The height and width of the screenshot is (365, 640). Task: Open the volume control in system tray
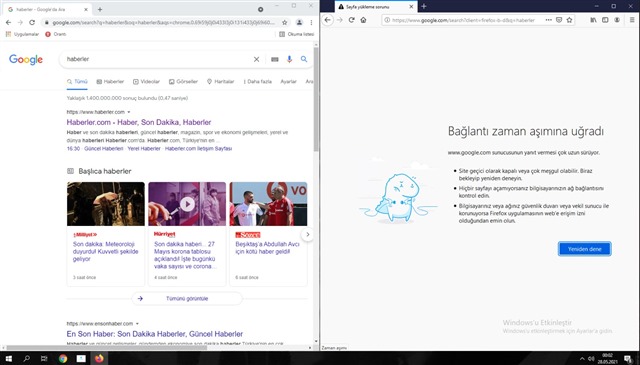pos(591,359)
